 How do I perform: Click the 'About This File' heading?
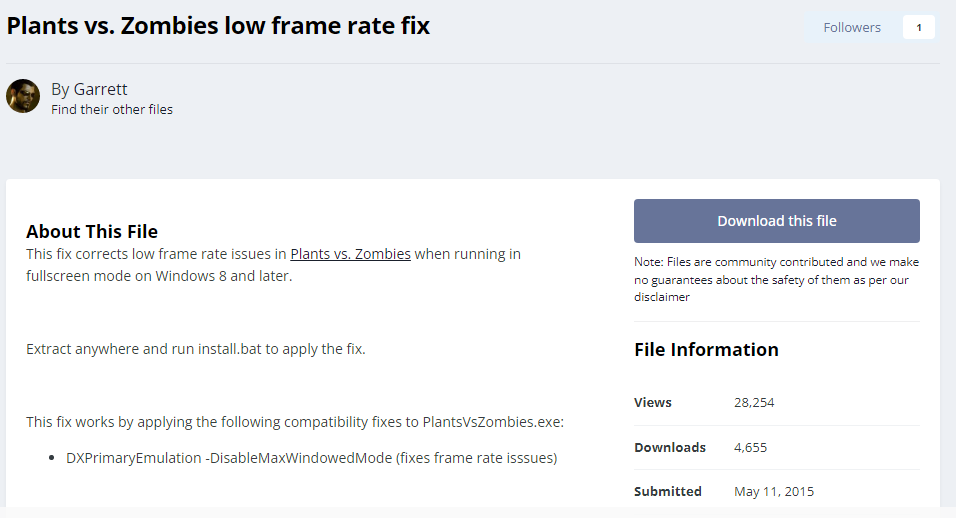(92, 232)
